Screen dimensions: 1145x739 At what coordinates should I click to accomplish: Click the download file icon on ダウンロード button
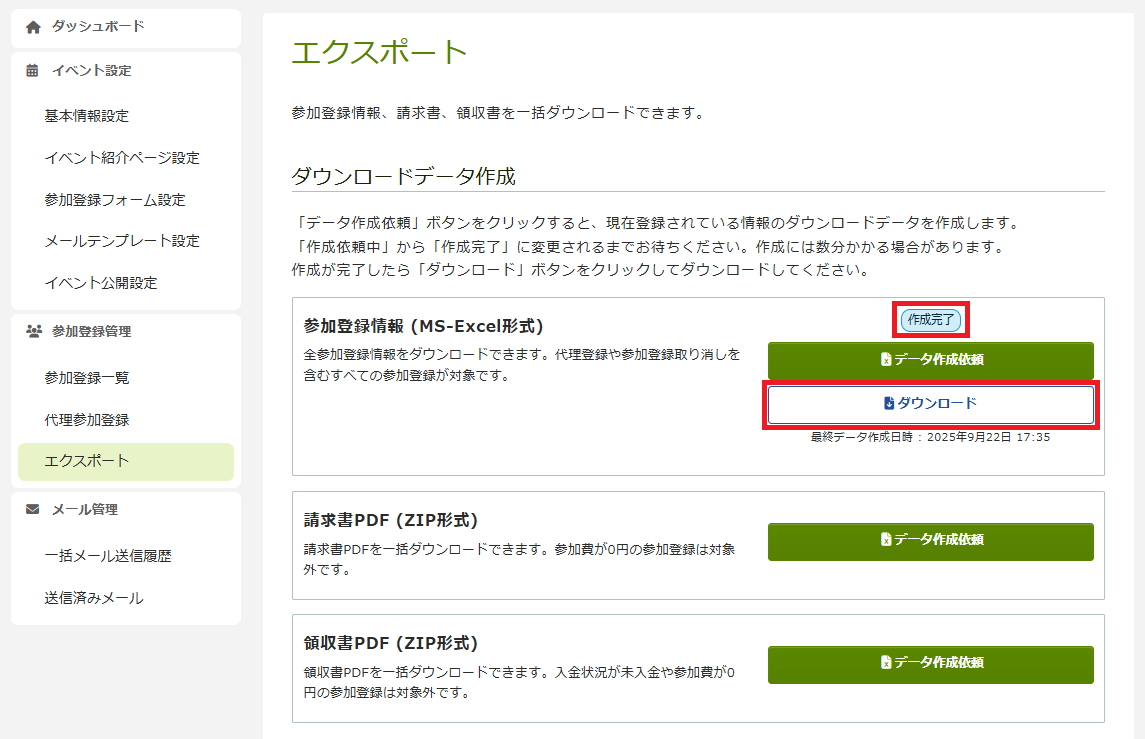889,404
